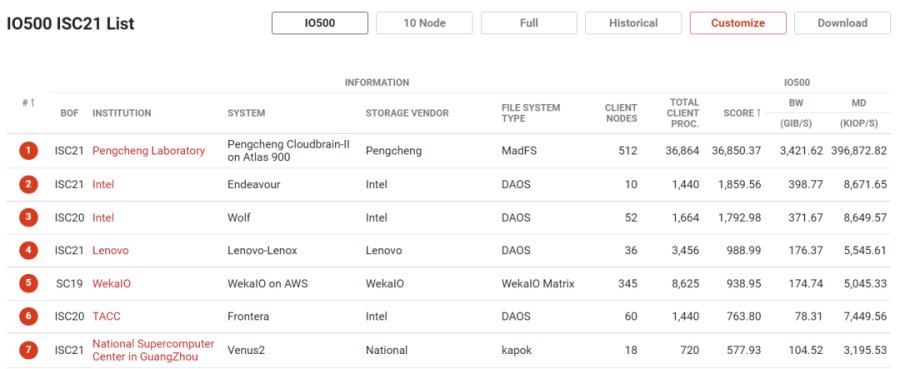Viewport: 900px width, 369px height.
Task: Click the rank 7 red circle badge
Action: 28,349
